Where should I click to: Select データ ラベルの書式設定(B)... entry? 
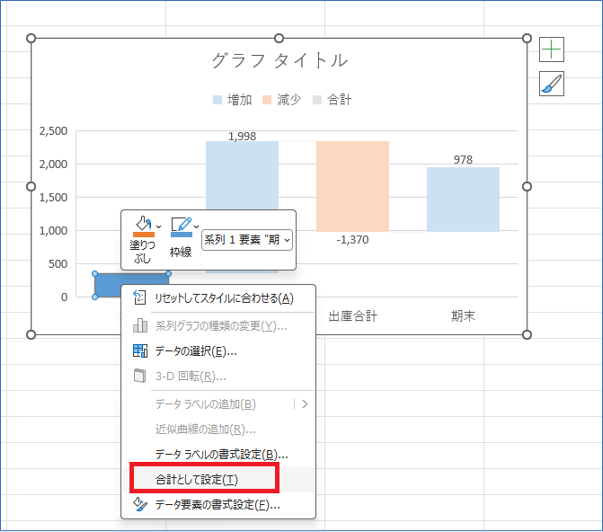pyautogui.click(x=218, y=454)
